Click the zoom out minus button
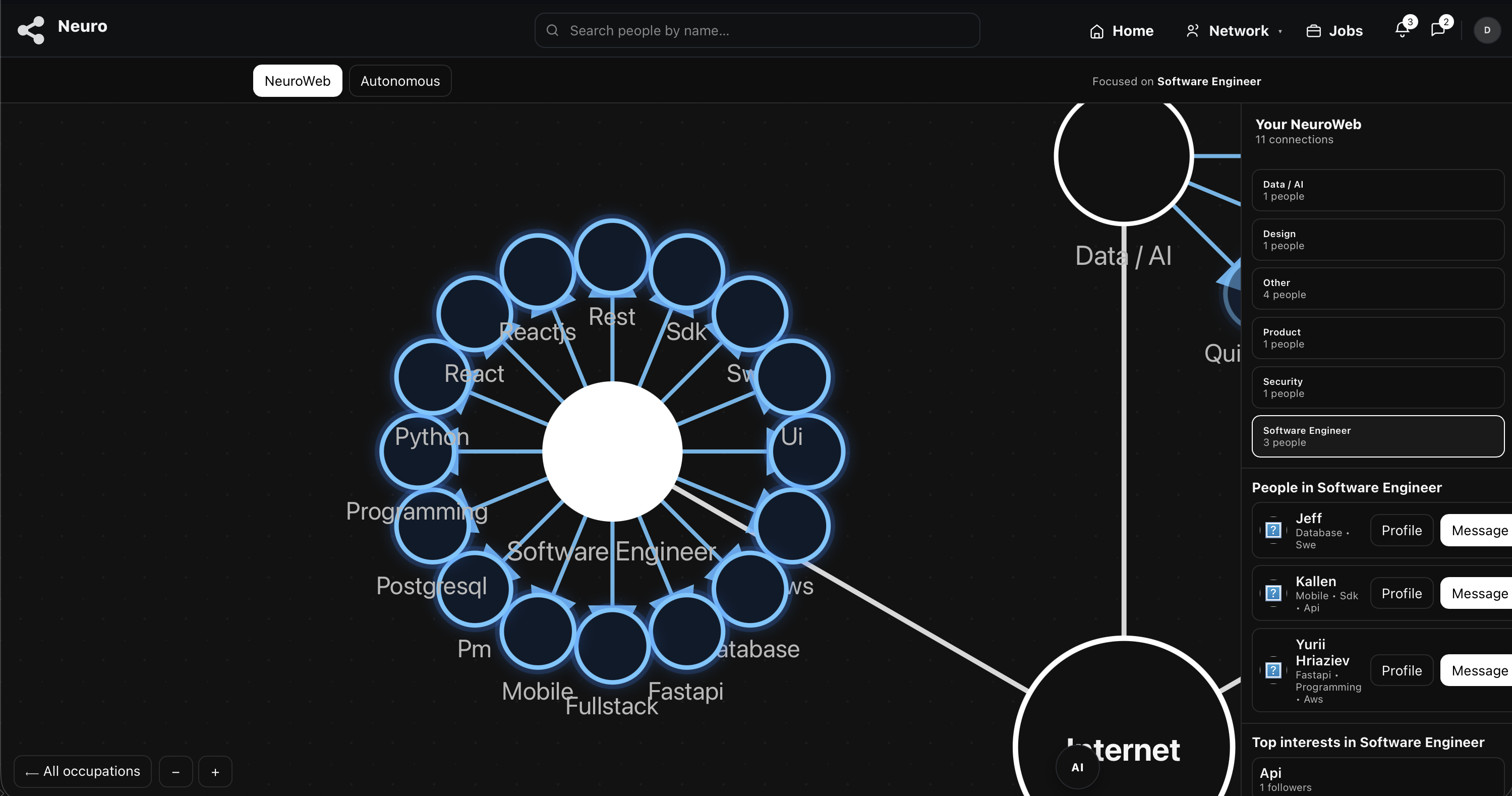Screen dimensions: 1512x796 (x=176, y=772)
